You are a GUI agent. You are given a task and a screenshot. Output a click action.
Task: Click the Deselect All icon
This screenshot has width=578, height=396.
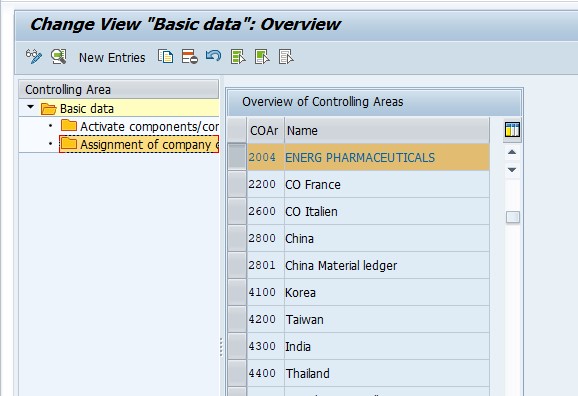click(286, 57)
